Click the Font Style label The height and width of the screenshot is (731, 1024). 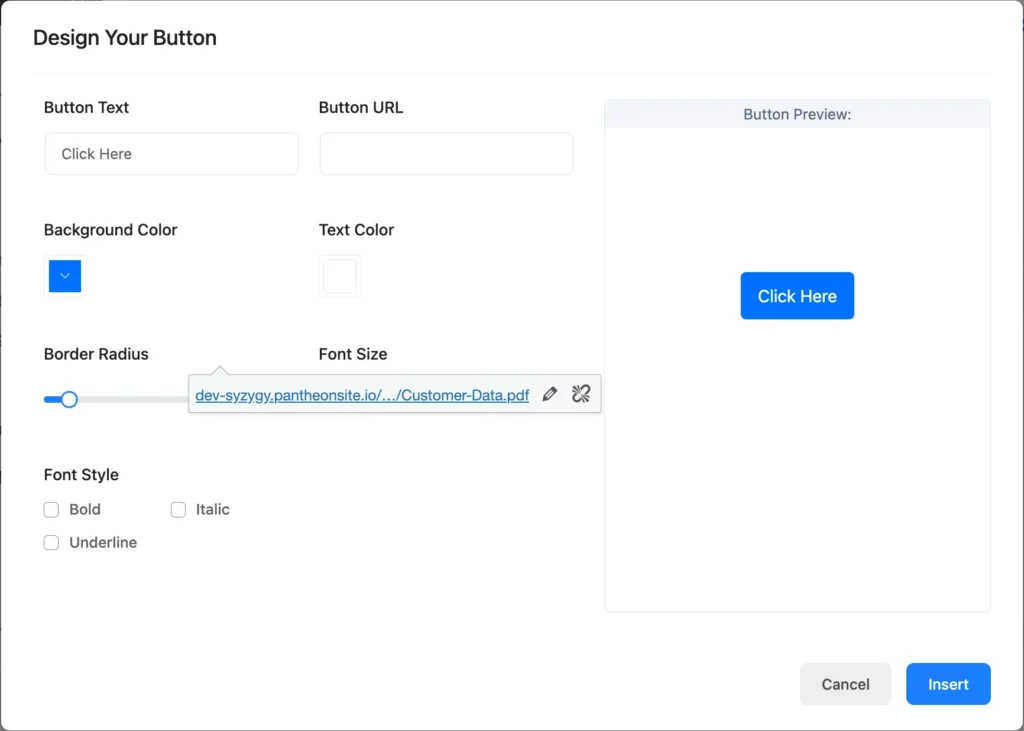pyautogui.click(x=81, y=475)
